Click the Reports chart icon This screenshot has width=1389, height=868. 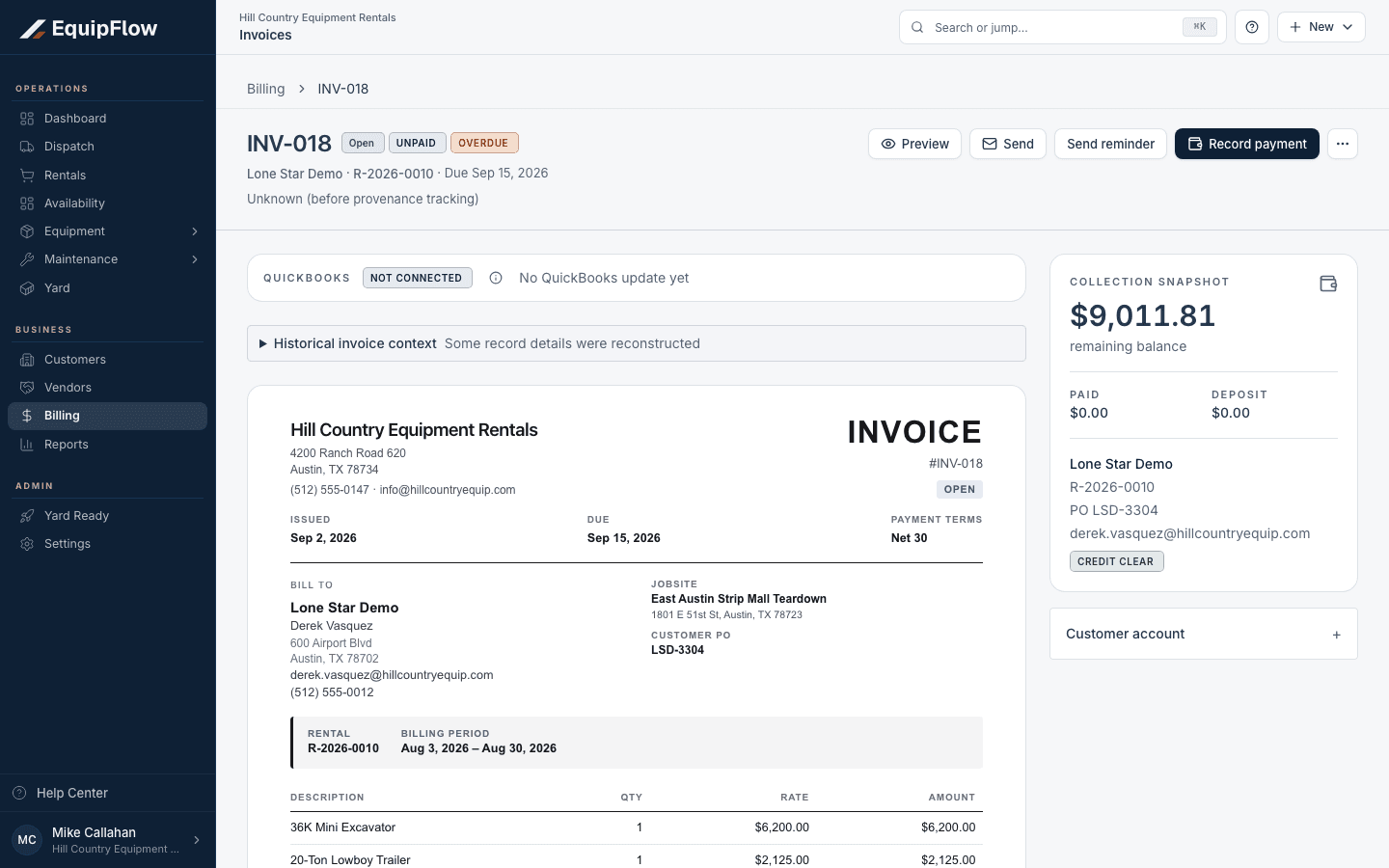click(27, 445)
